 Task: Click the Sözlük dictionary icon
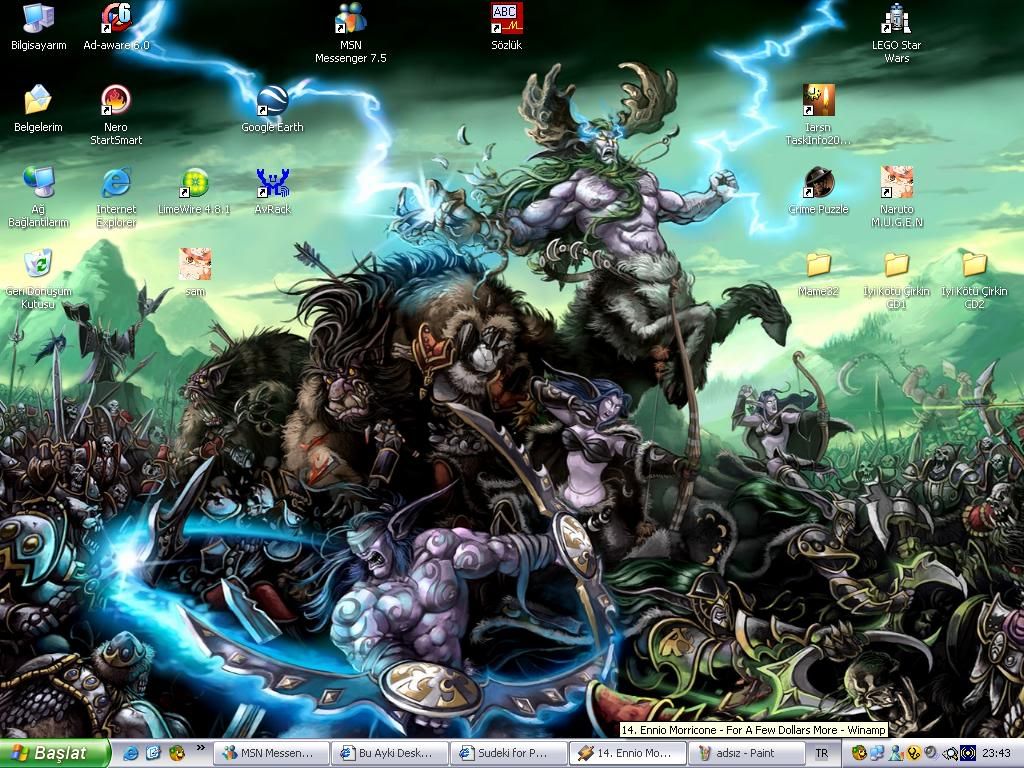click(x=506, y=19)
